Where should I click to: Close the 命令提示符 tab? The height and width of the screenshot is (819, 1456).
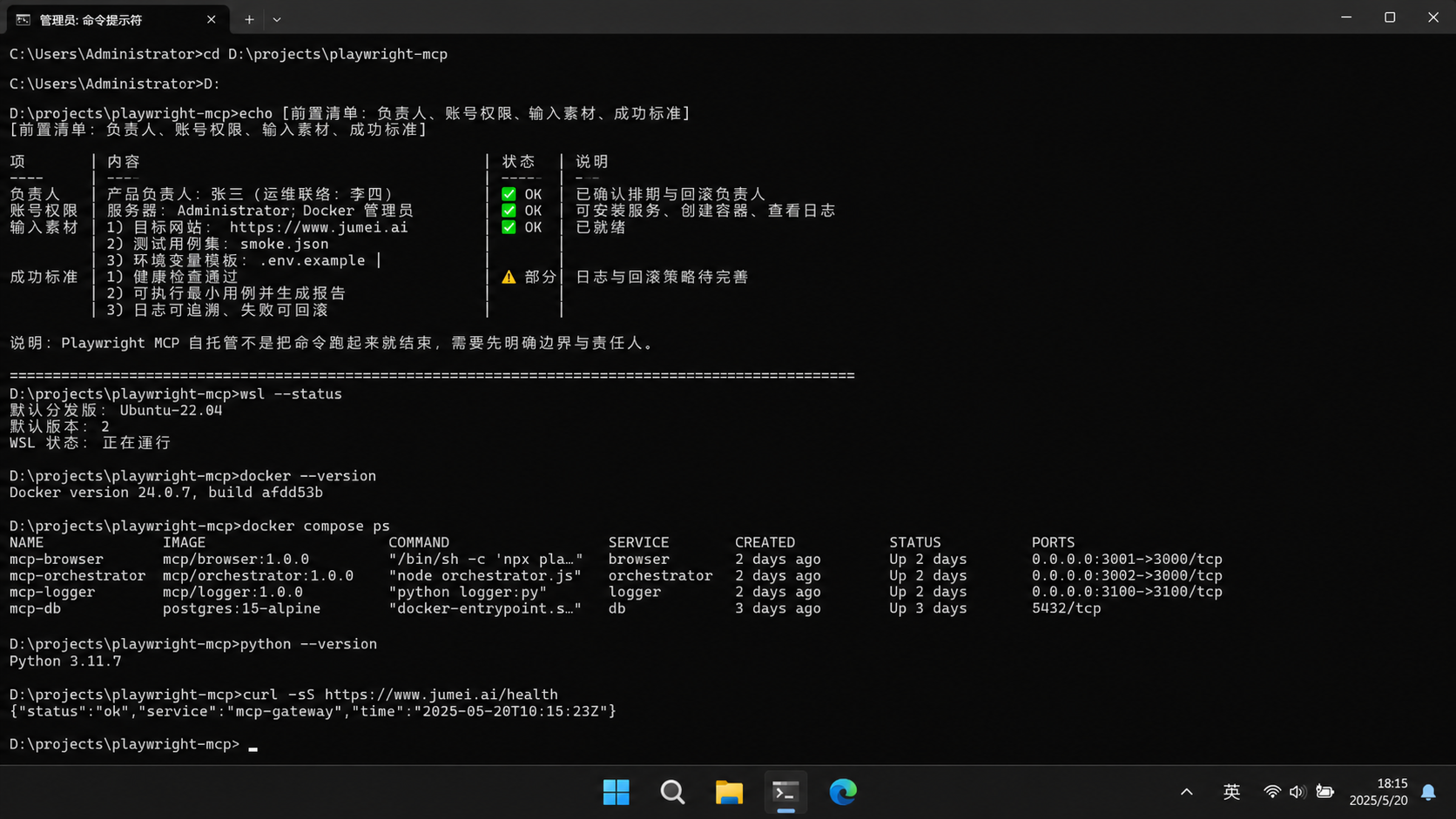tap(211, 19)
